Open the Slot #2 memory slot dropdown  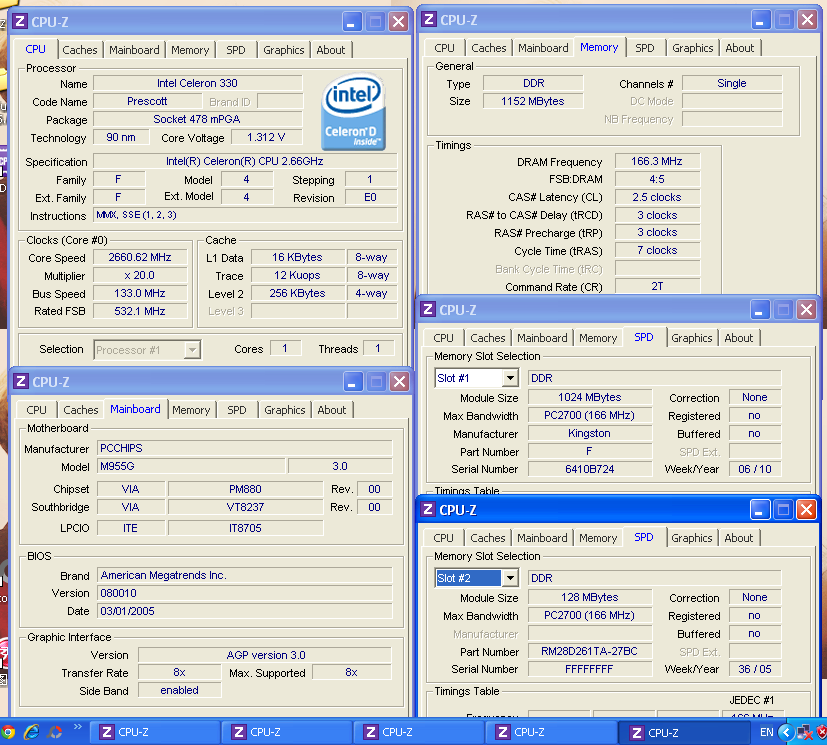click(509, 578)
